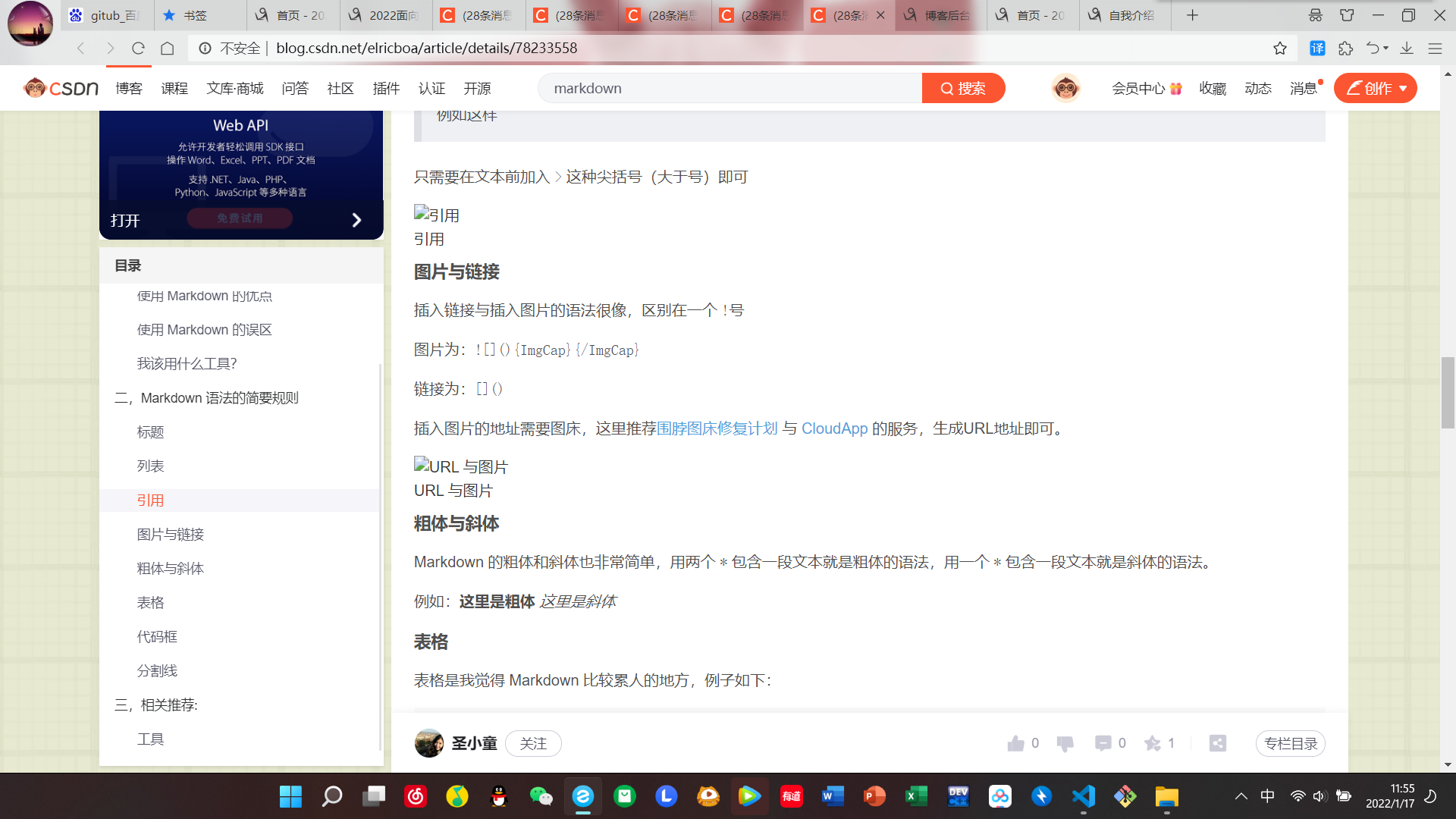Viewport: 1456px width, 819px height.
Task: Open the browser extensions puzzle icon
Action: click(1345, 49)
